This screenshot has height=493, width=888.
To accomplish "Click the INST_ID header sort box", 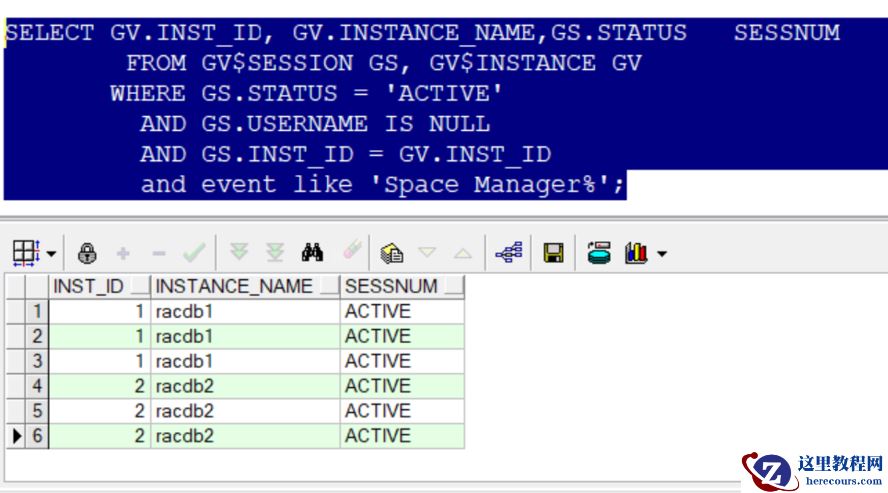I will (140, 286).
